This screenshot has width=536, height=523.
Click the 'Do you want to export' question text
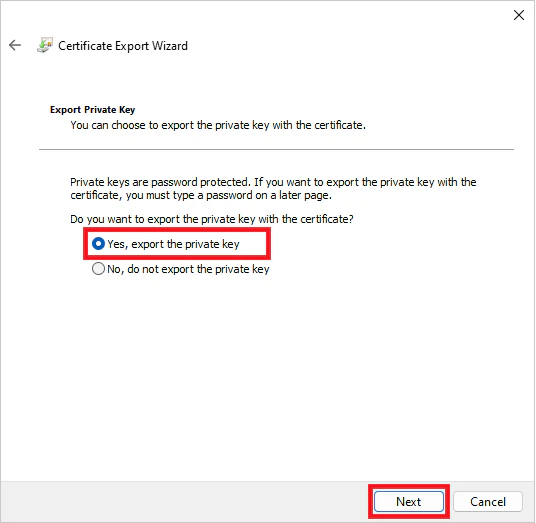(x=212, y=219)
